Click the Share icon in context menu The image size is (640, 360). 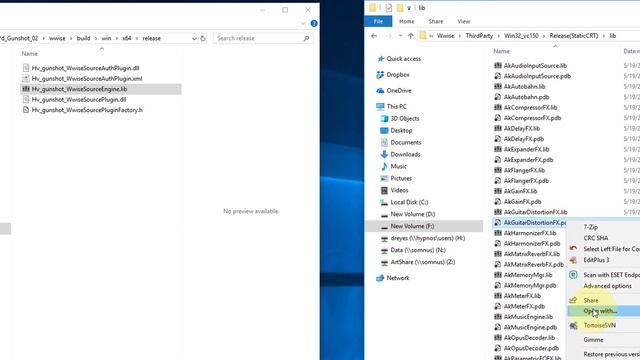pyautogui.click(x=573, y=300)
